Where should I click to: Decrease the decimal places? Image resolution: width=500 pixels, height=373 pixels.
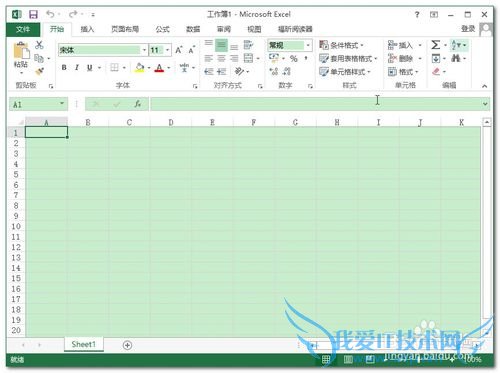click(287, 71)
